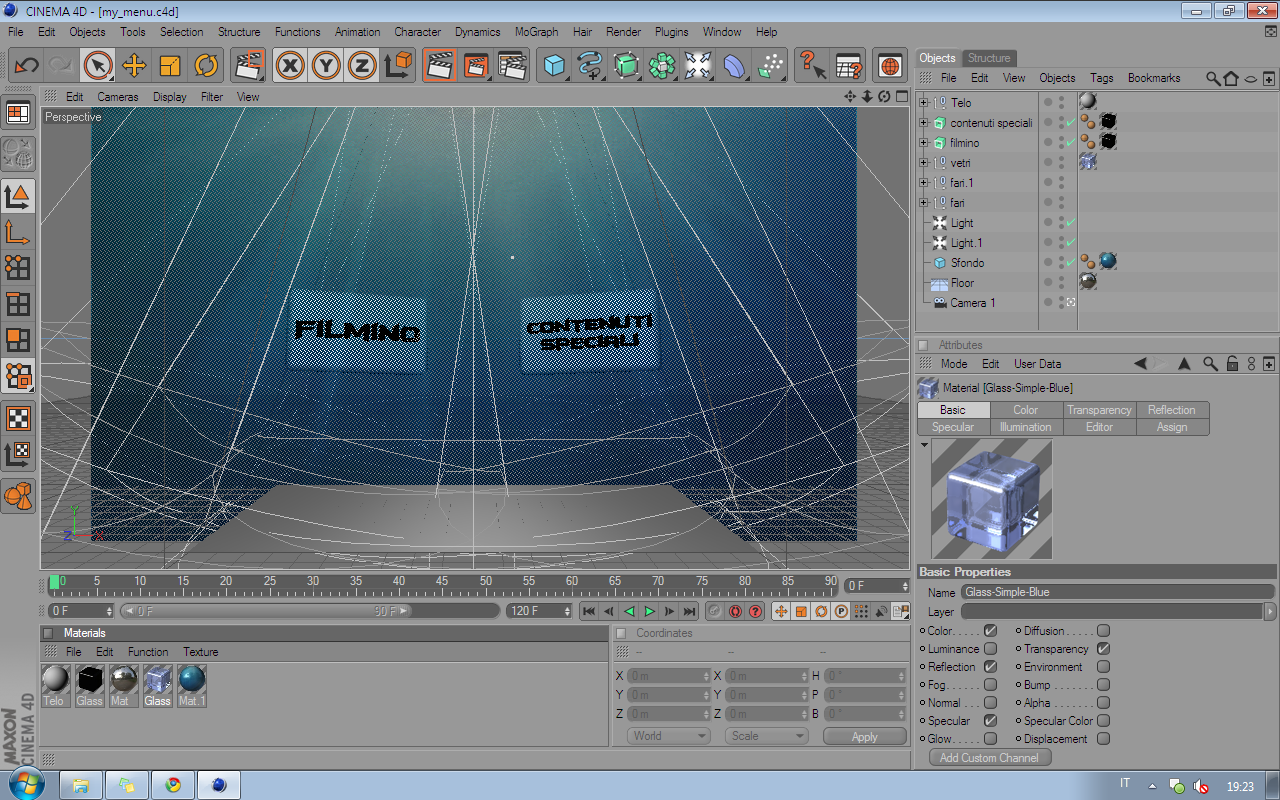Switch to Model mode in left toolbar
1280x800 pixels.
(x=18, y=196)
